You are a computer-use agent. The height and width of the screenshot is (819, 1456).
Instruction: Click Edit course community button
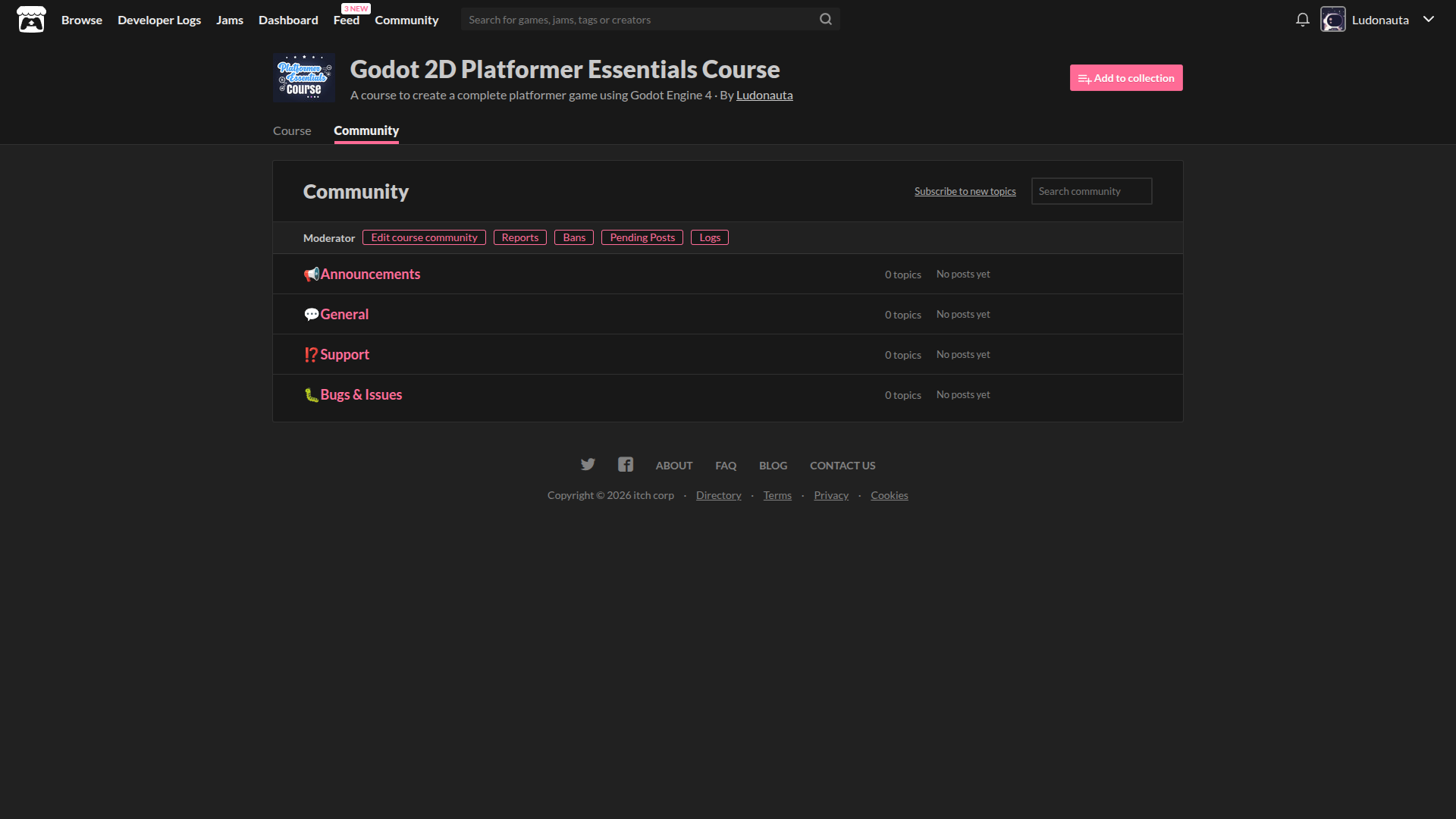(424, 237)
